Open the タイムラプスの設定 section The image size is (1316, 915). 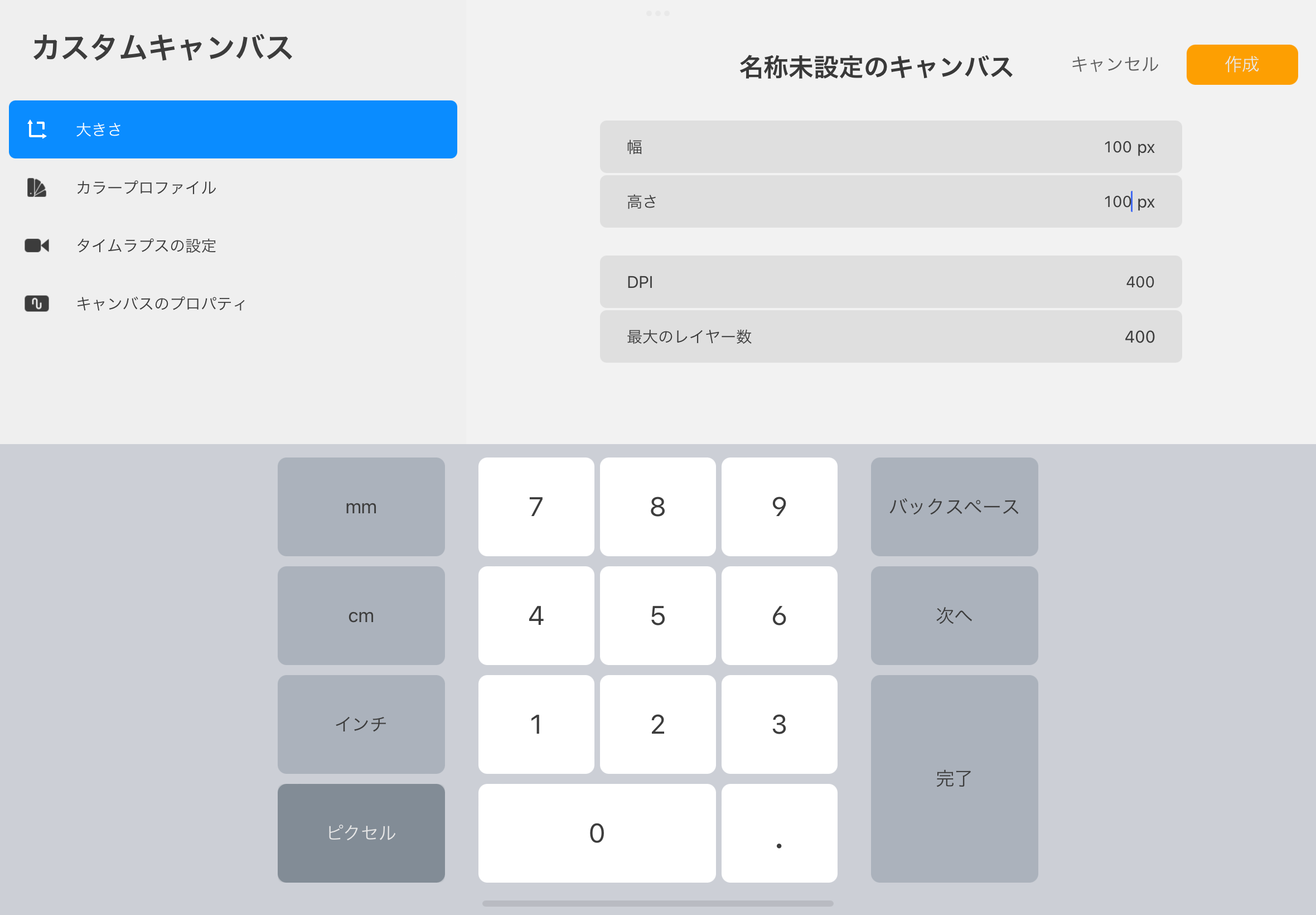146,245
